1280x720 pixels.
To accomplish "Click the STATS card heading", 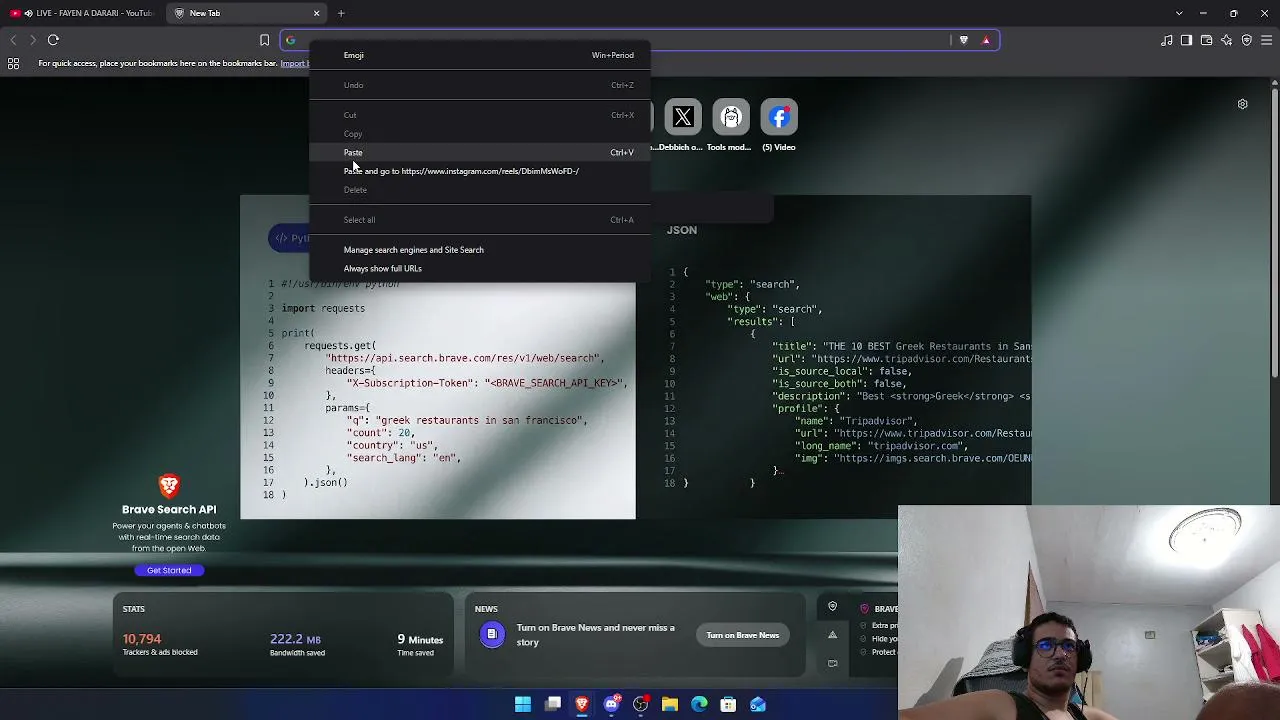I will click(x=134, y=609).
